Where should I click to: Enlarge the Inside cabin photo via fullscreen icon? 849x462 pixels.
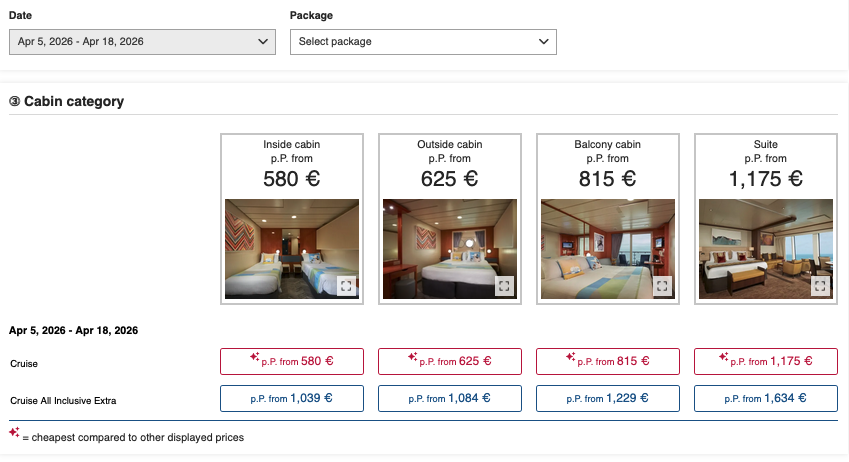coord(345,286)
